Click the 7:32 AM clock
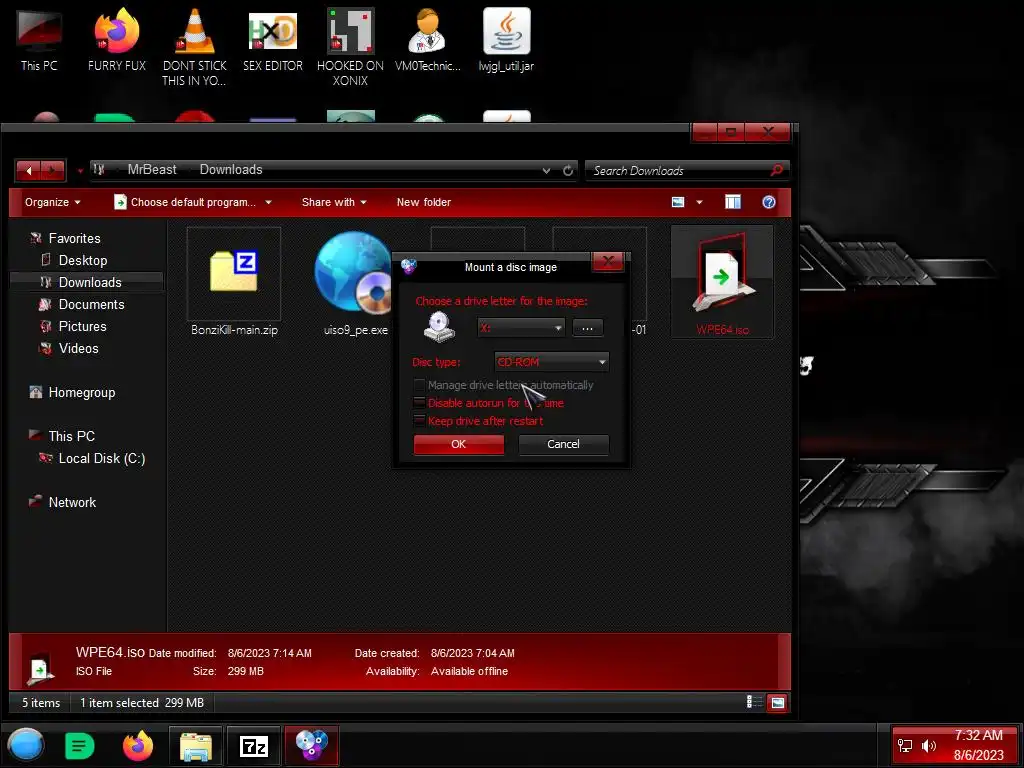 coord(978,735)
